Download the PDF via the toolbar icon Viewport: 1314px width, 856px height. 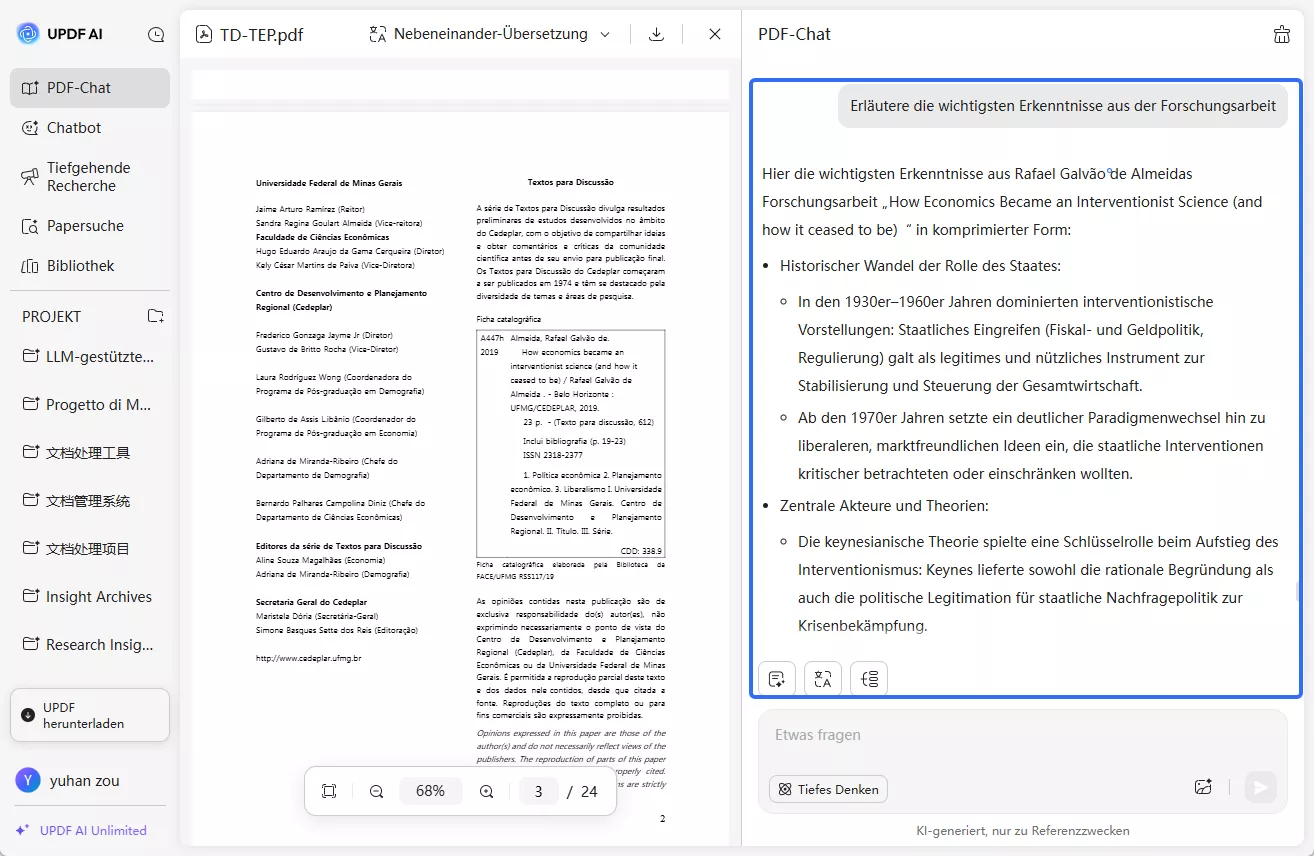click(x=656, y=33)
